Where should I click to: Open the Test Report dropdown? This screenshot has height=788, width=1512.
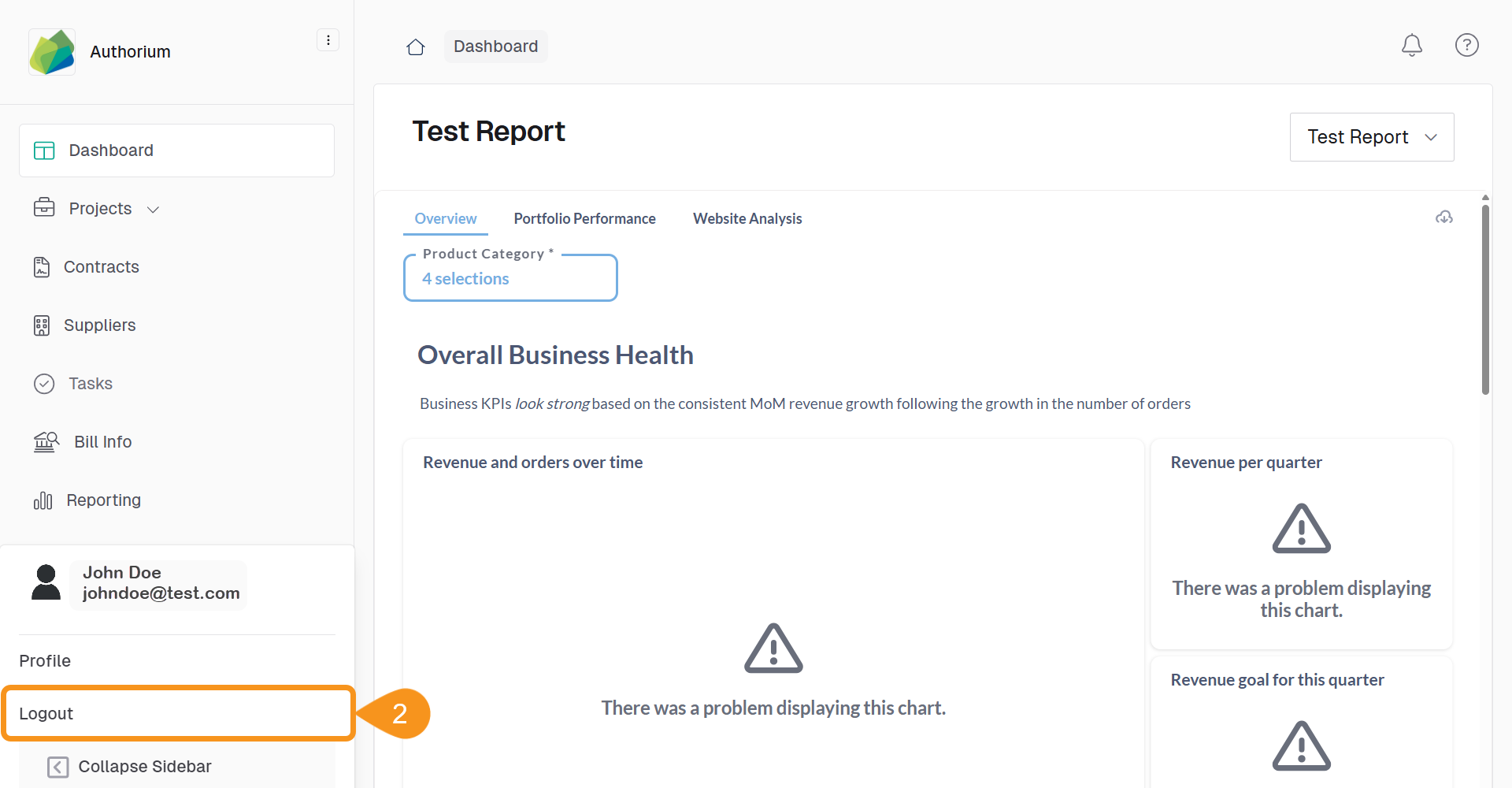pyautogui.click(x=1371, y=137)
